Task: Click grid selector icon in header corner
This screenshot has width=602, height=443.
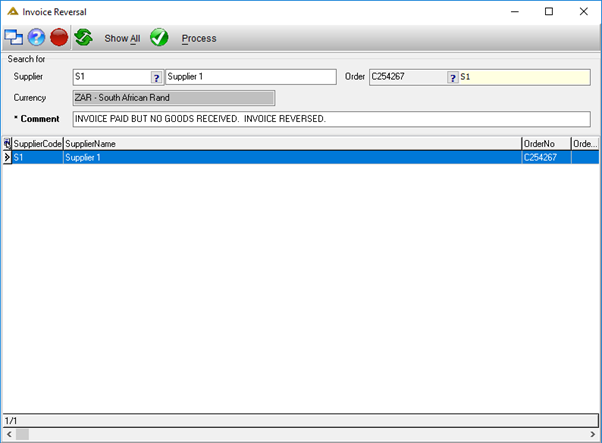Action: pos(7,144)
